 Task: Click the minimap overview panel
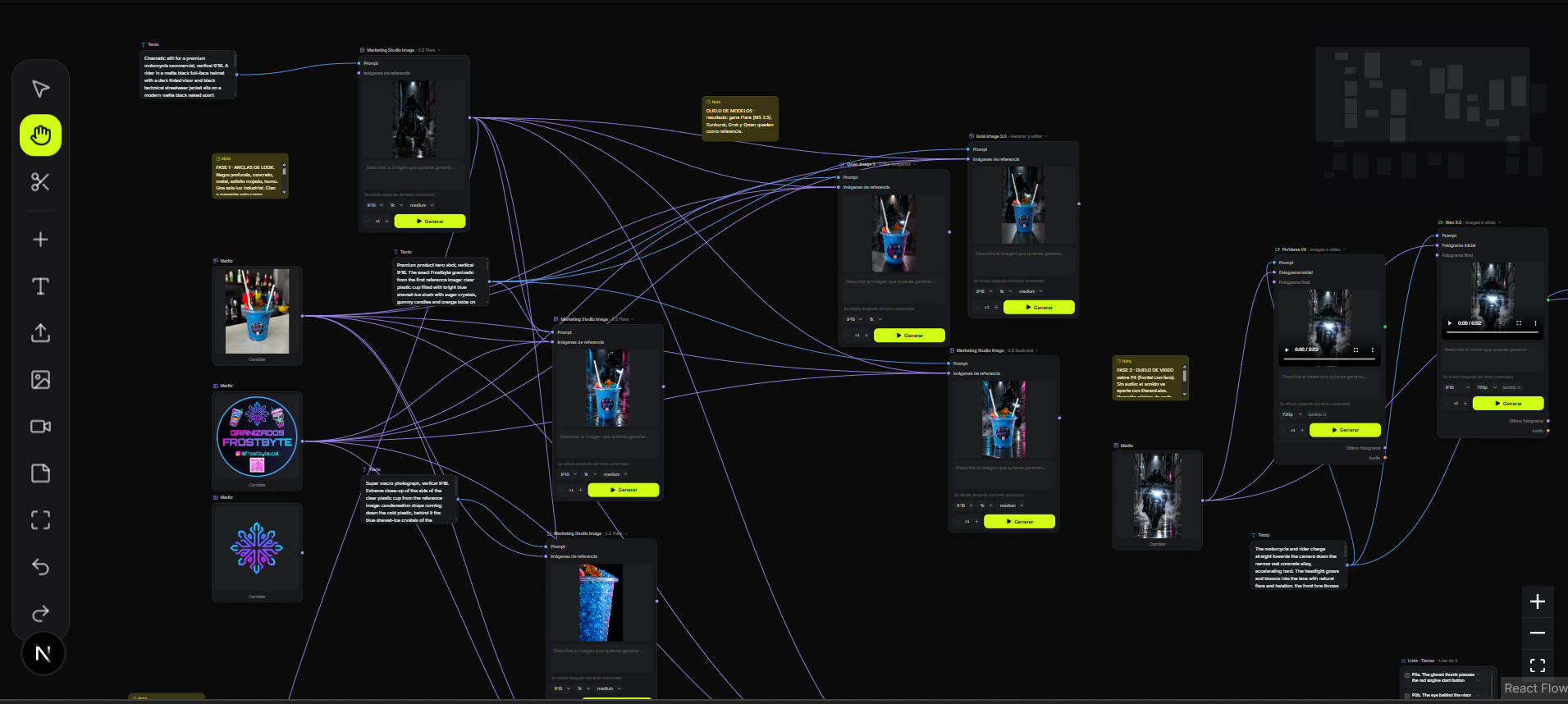click(x=1422, y=96)
